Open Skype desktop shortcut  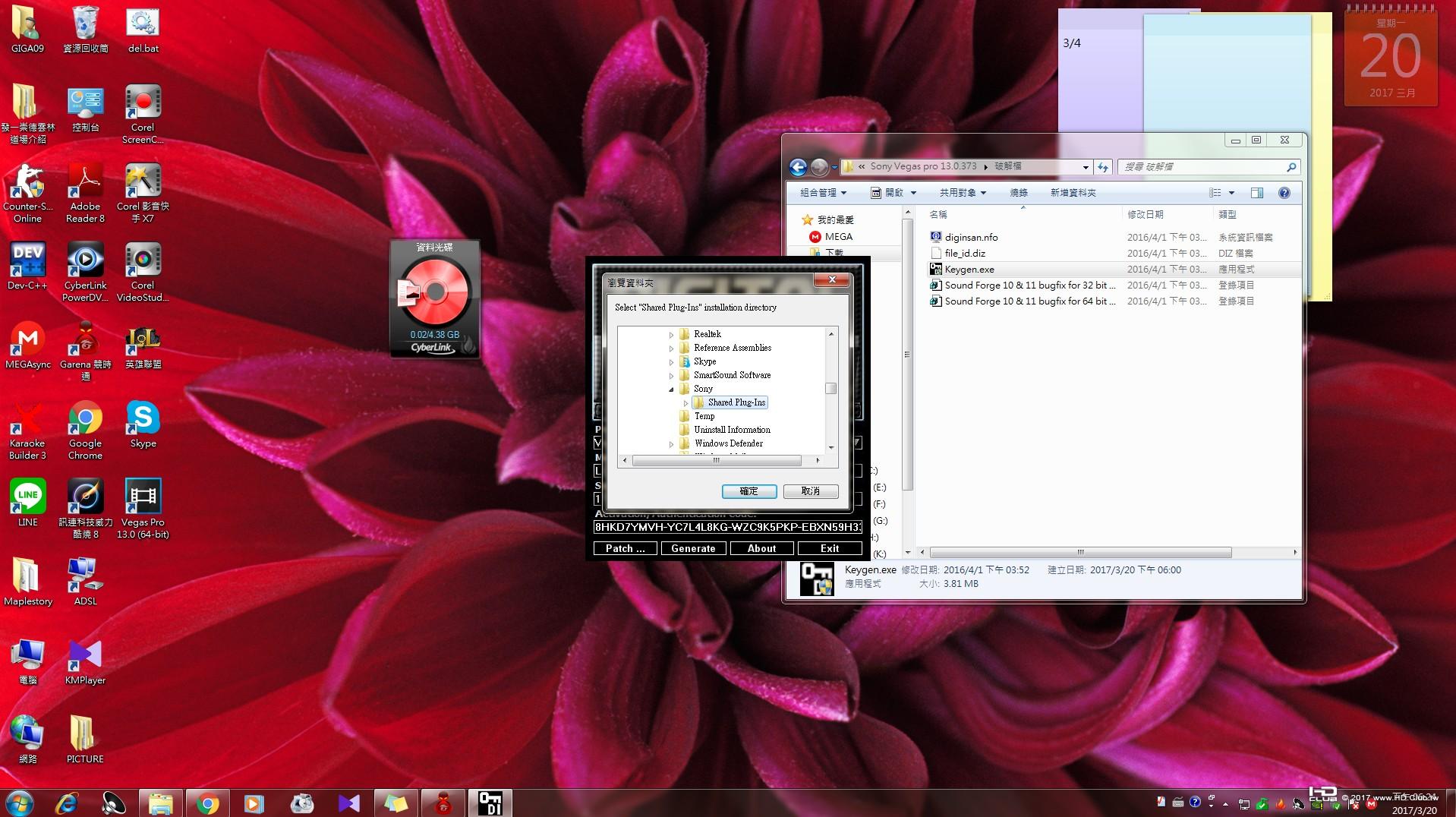(x=143, y=424)
